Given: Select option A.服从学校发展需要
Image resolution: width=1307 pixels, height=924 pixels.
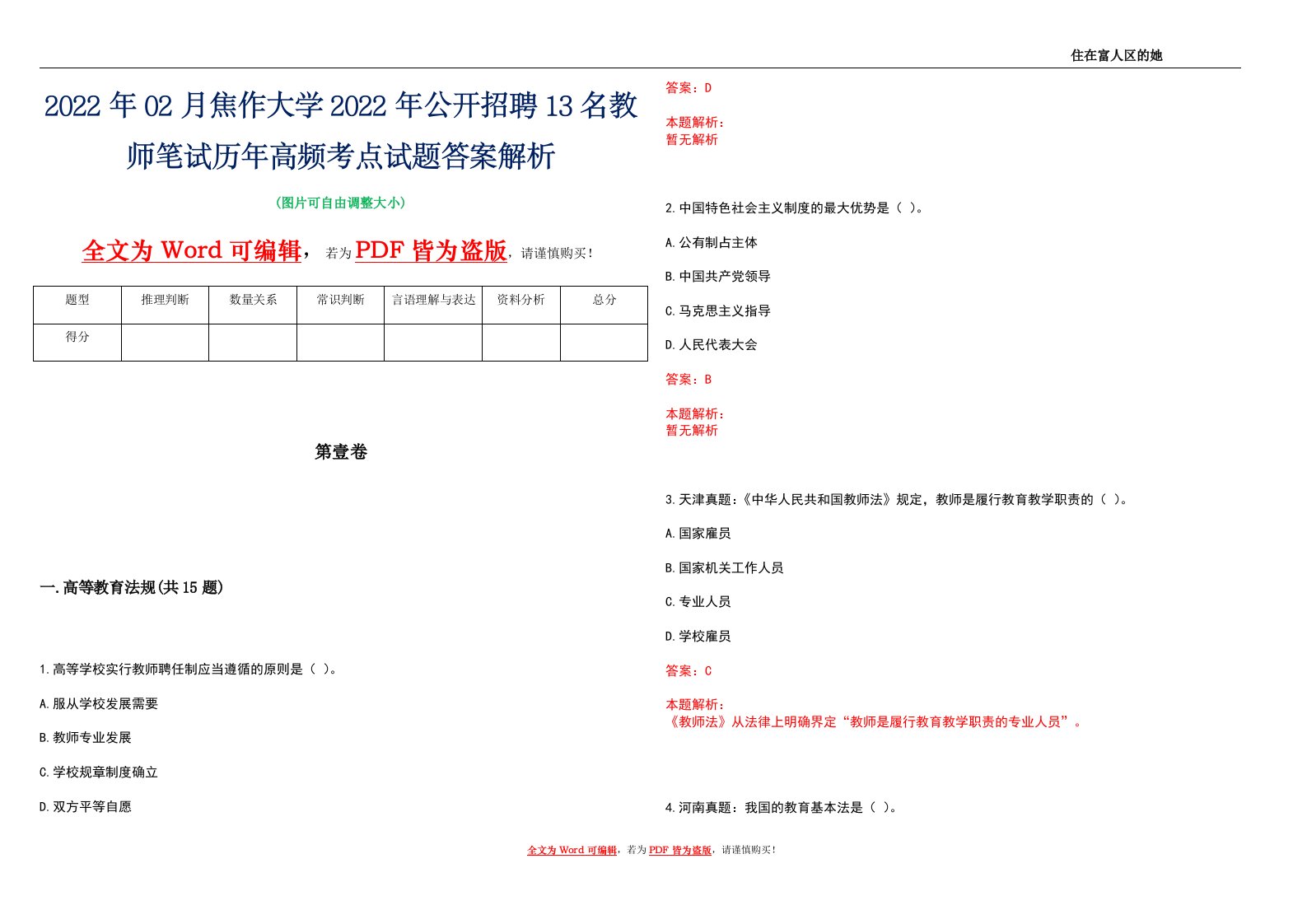Looking at the screenshot, I should (x=99, y=704).
